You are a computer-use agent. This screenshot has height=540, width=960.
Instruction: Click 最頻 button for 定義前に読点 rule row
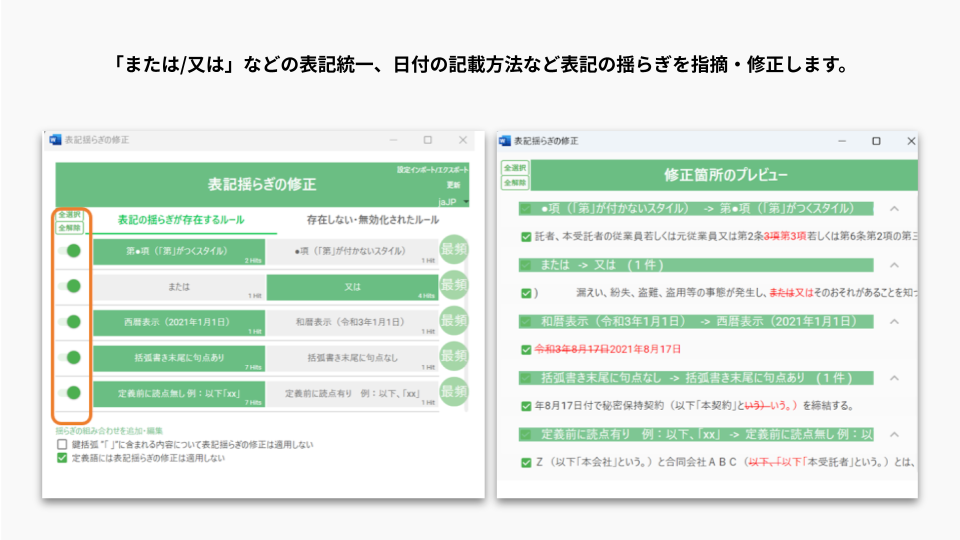pyautogui.click(x=454, y=391)
